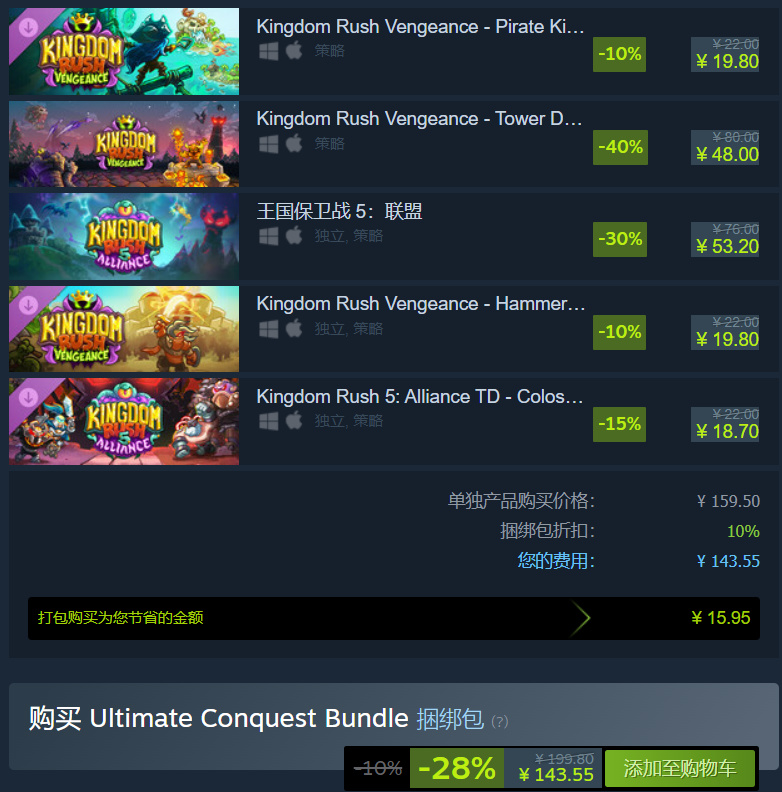Open Kingdom Rush 5 Alliance thumbnail

point(124,236)
